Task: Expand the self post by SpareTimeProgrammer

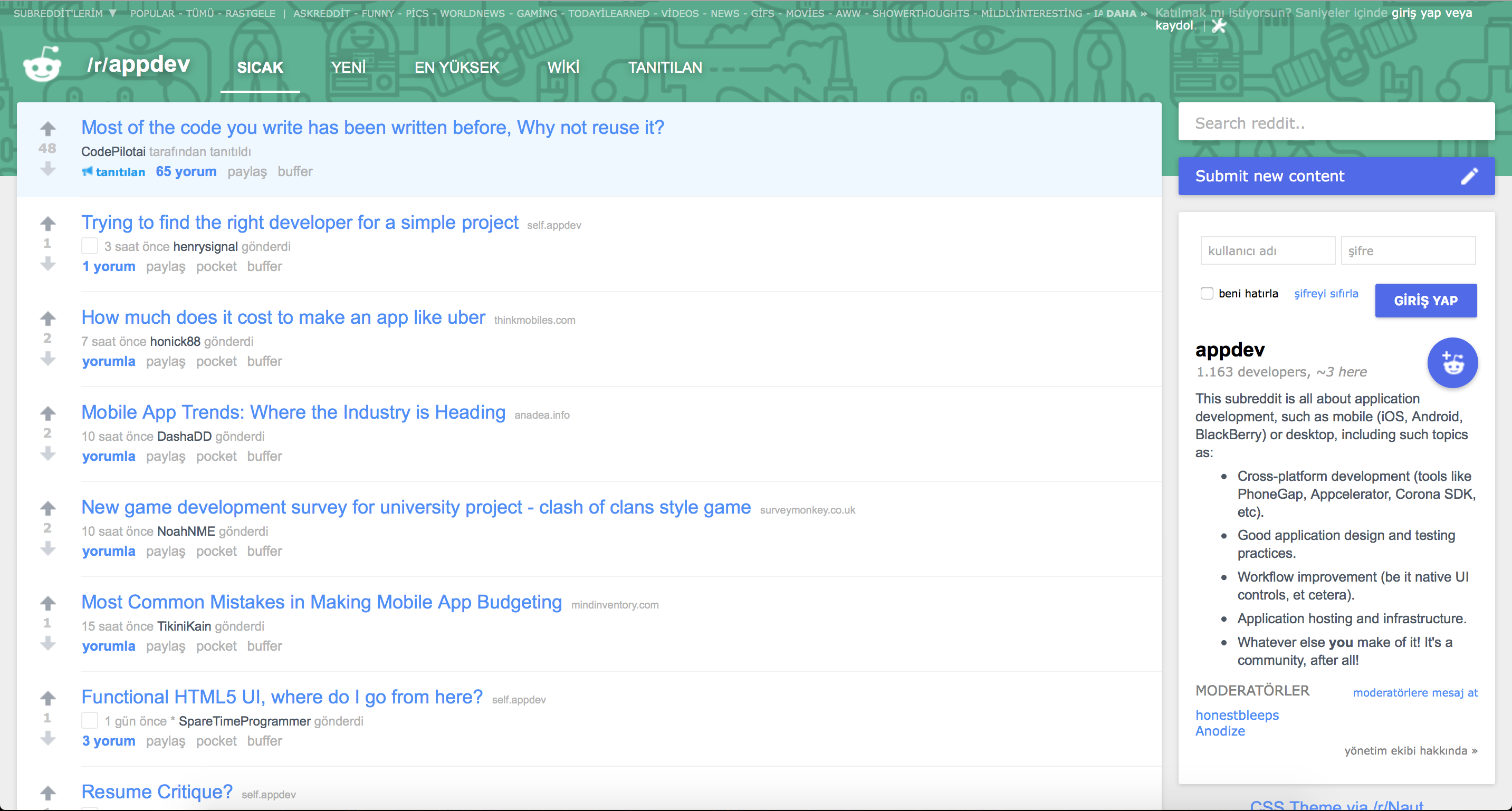Action: pyautogui.click(x=89, y=721)
